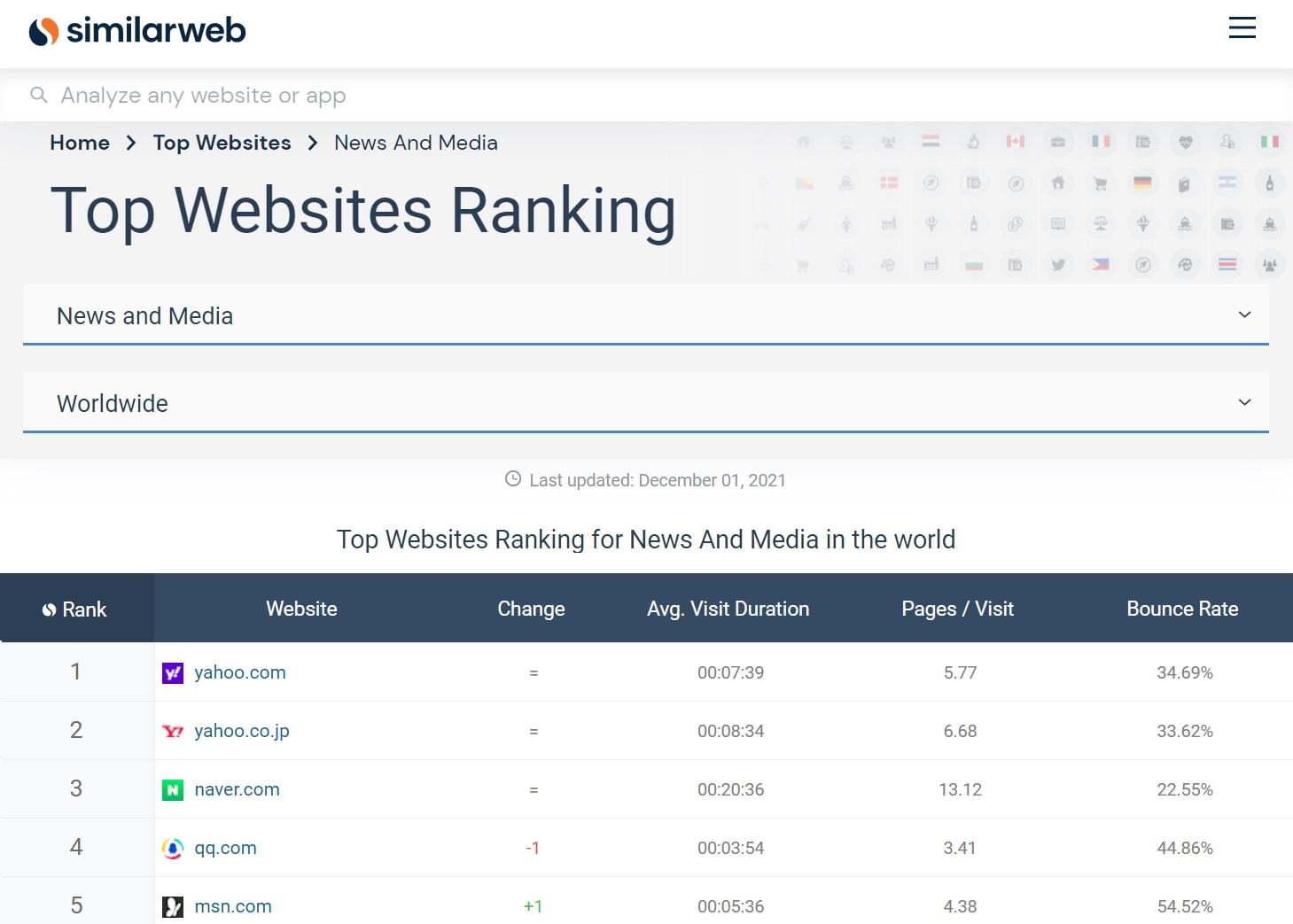Click the Rank column header

[x=77, y=609]
